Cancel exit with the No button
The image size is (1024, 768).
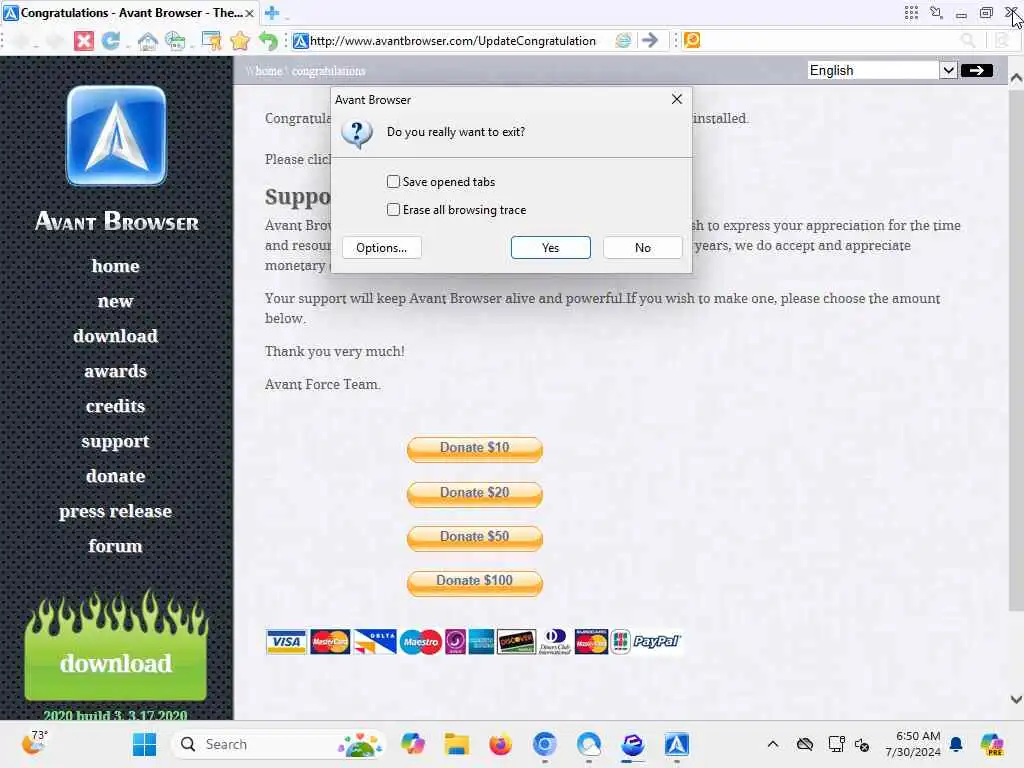[x=643, y=248]
